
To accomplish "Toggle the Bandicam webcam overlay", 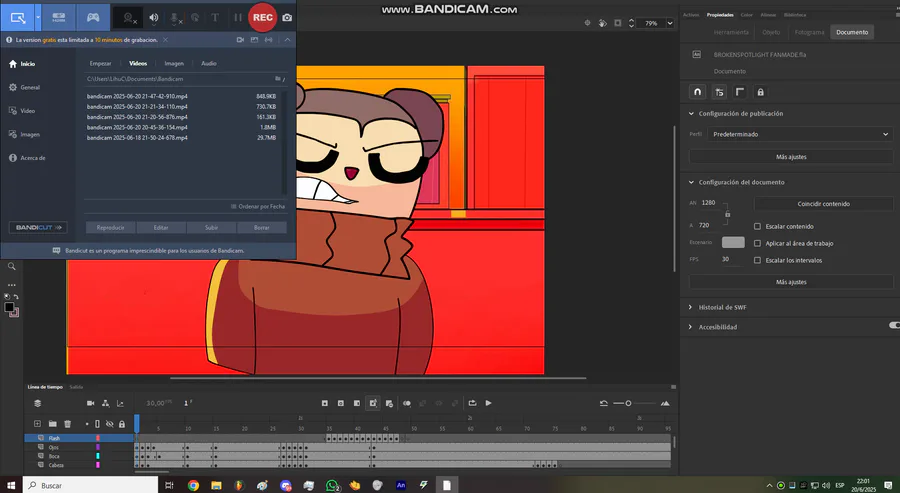I will [129, 18].
